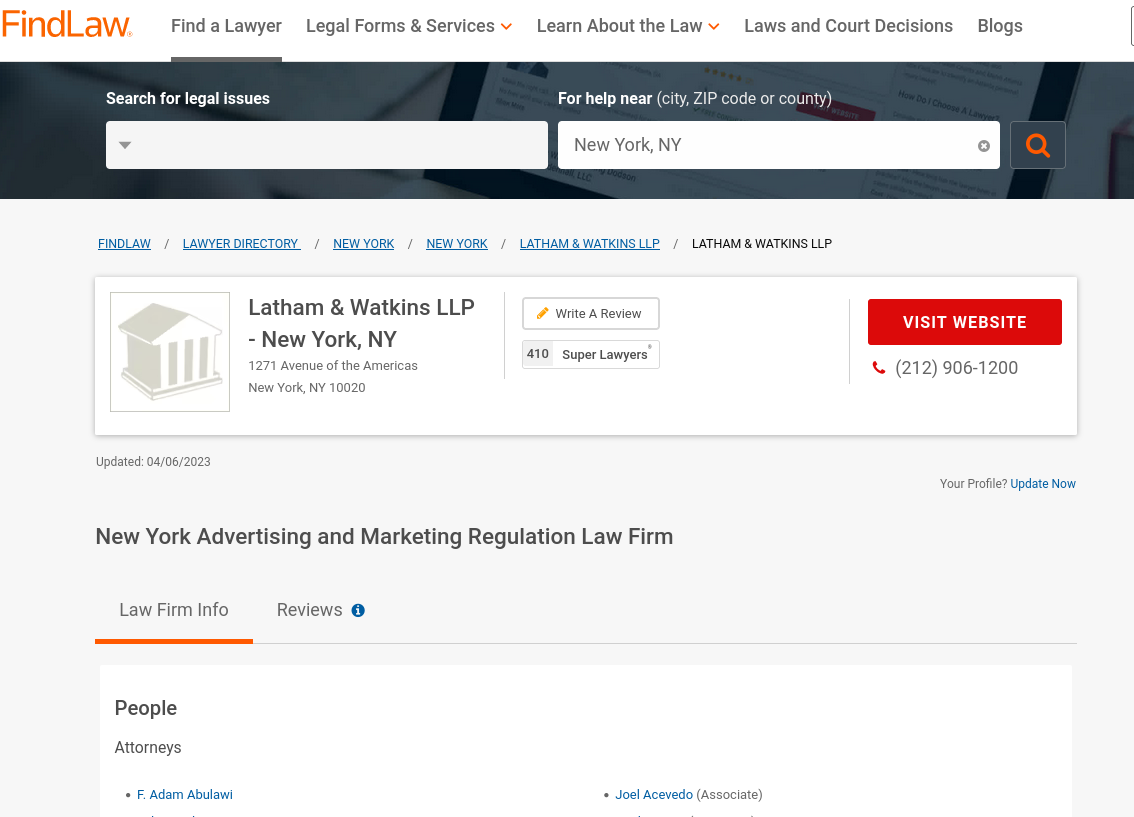This screenshot has height=817, width=1134.
Task: Click the Write A Review button
Action: coord(591,314)
